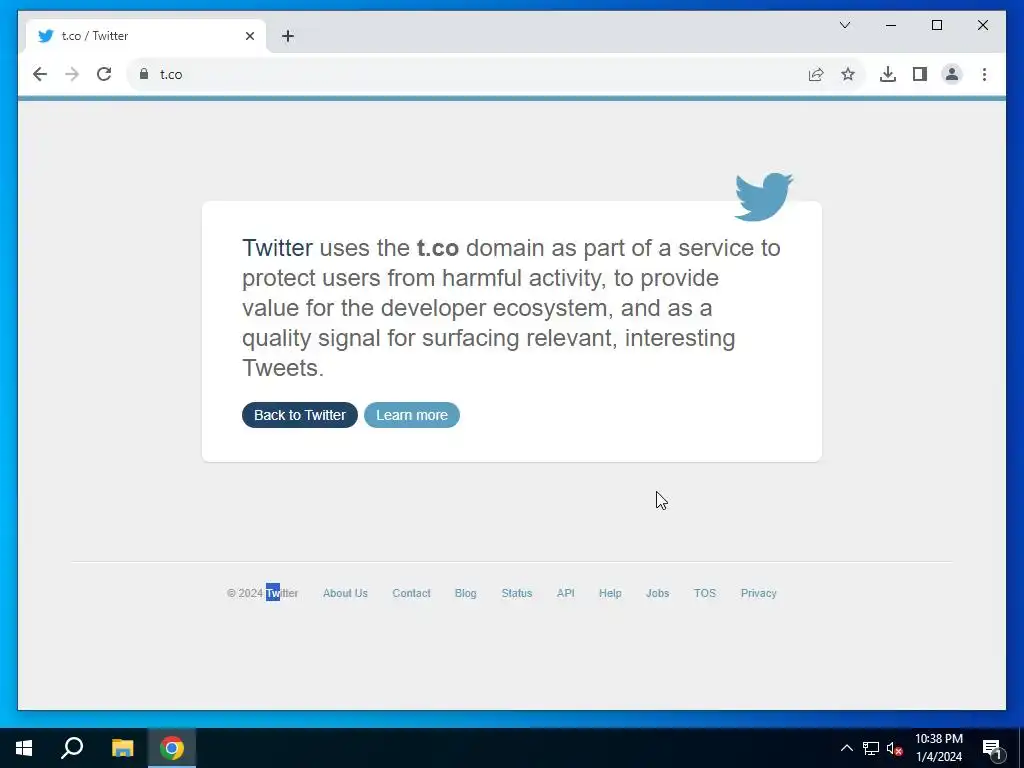This screenshot has height=768, width=1024.
Task: Click the browser back arrow
Action: pyautogui.click(x=40, y=74)
